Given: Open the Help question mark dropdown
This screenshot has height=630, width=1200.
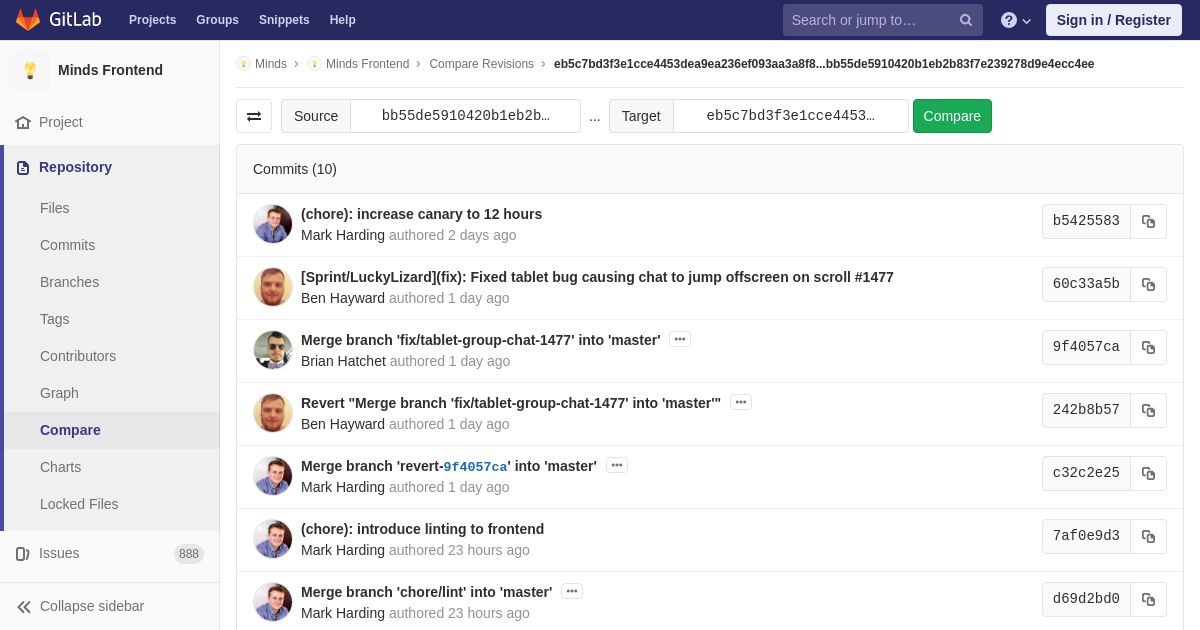Looking at the screenshot, I should tap(1016, 20).
